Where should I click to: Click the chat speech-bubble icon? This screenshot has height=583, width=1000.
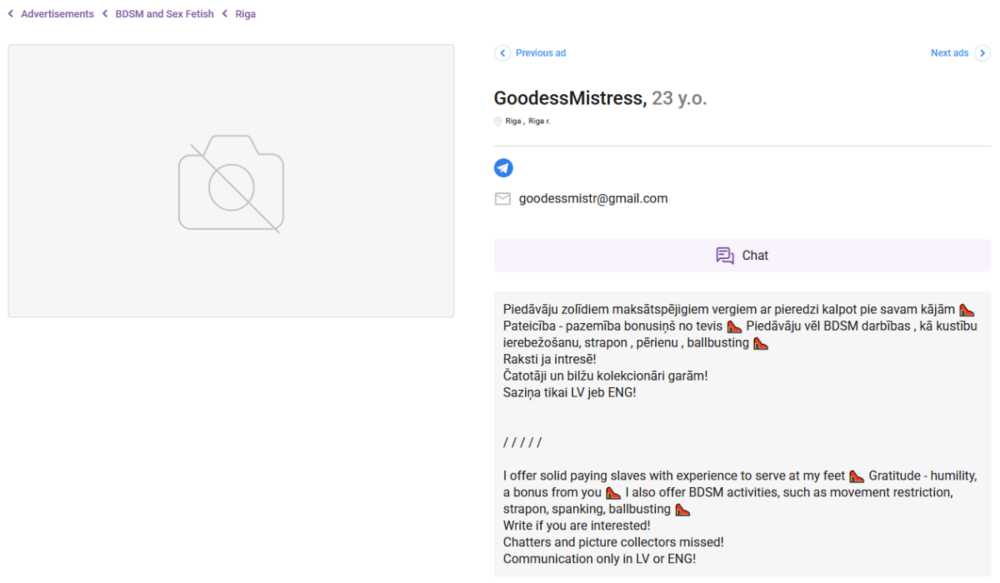(x=725, y=255)
